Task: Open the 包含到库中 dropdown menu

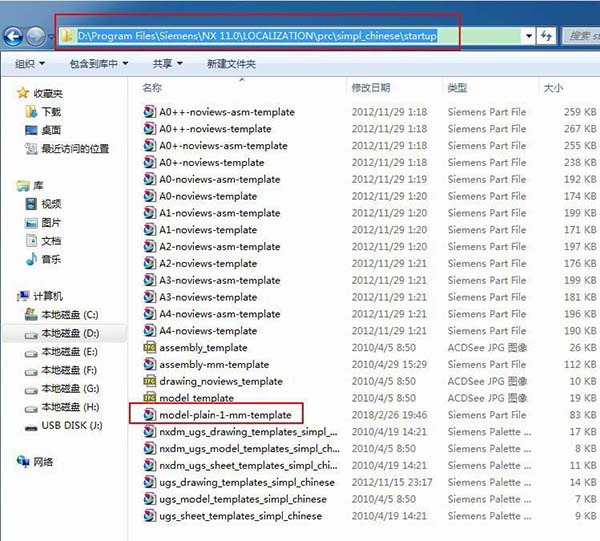Action: [x=99, y=64]
